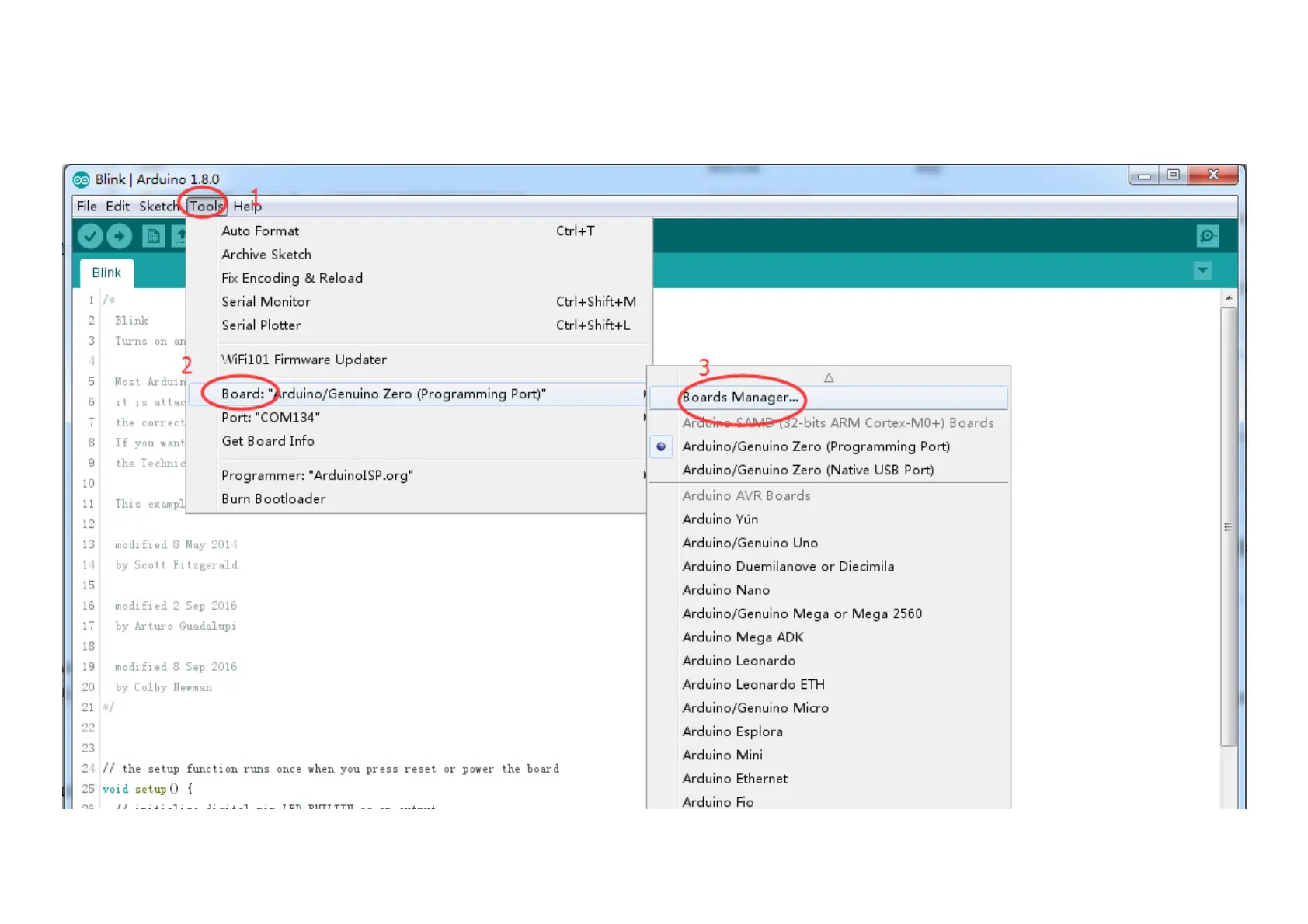
Task: Select the Arduino/Genuino Uno board
Action: (829, 543)
